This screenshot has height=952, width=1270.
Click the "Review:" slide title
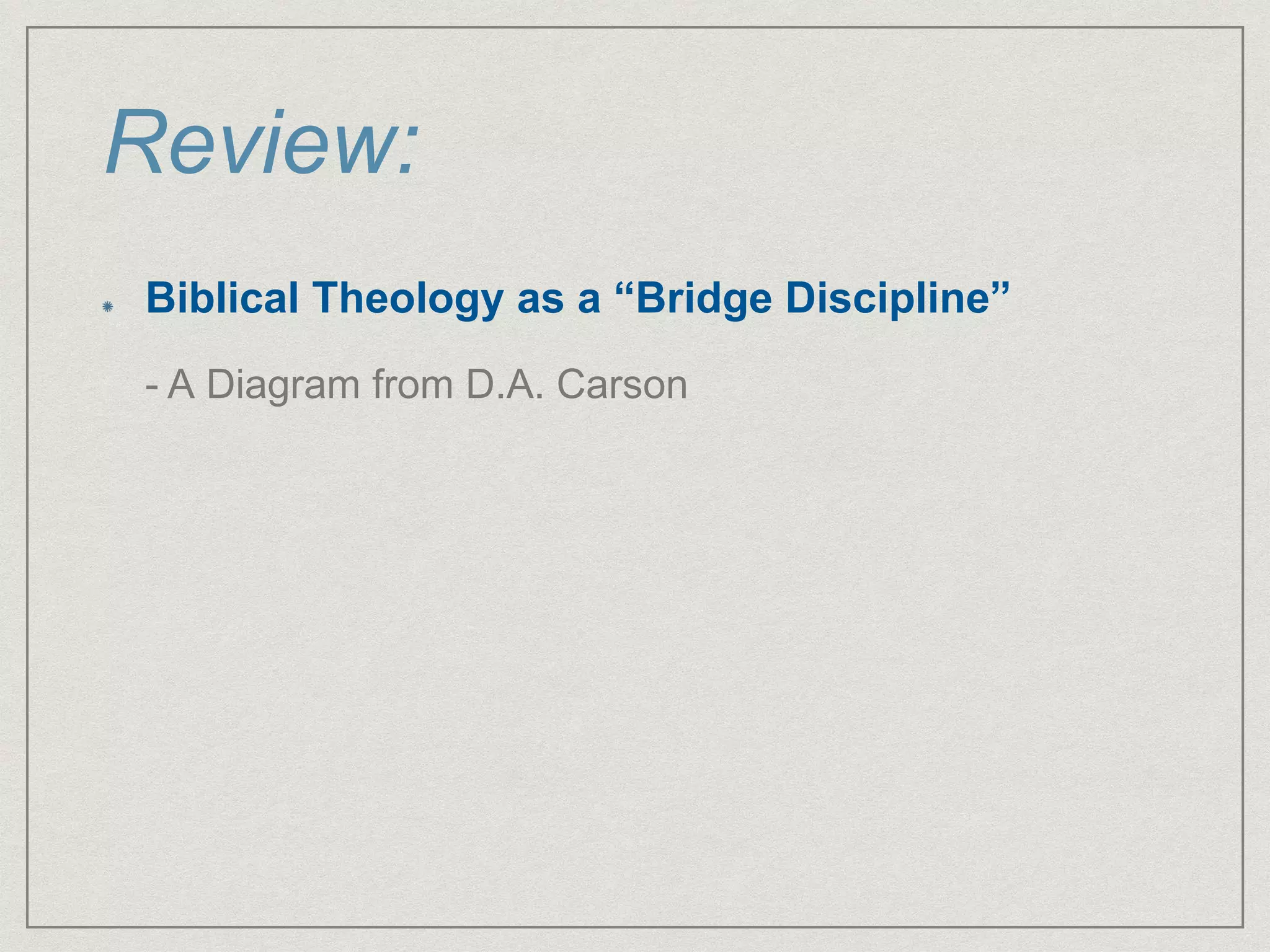point(260,143)
